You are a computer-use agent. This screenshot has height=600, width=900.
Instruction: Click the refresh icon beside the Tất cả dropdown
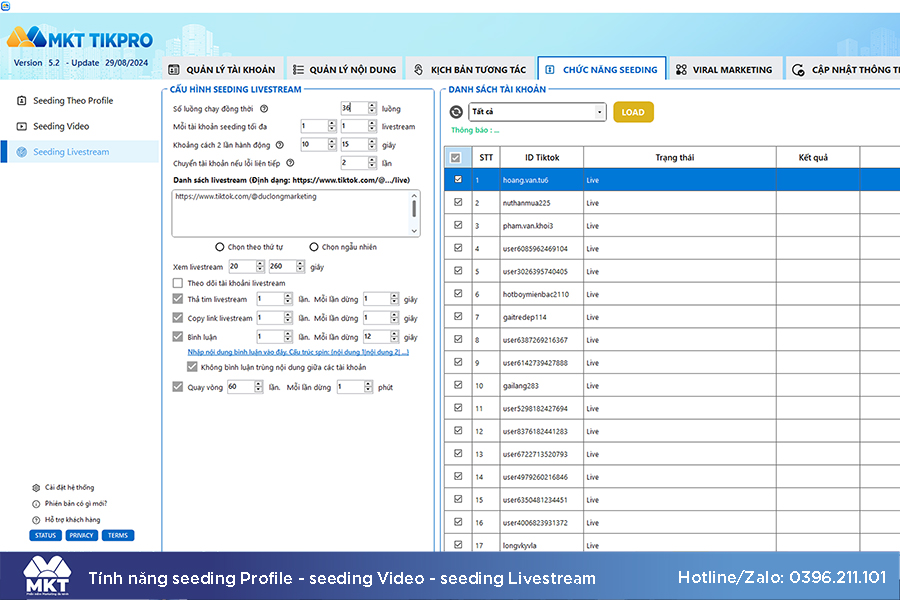pyautogui.click(x=456, y=112)
